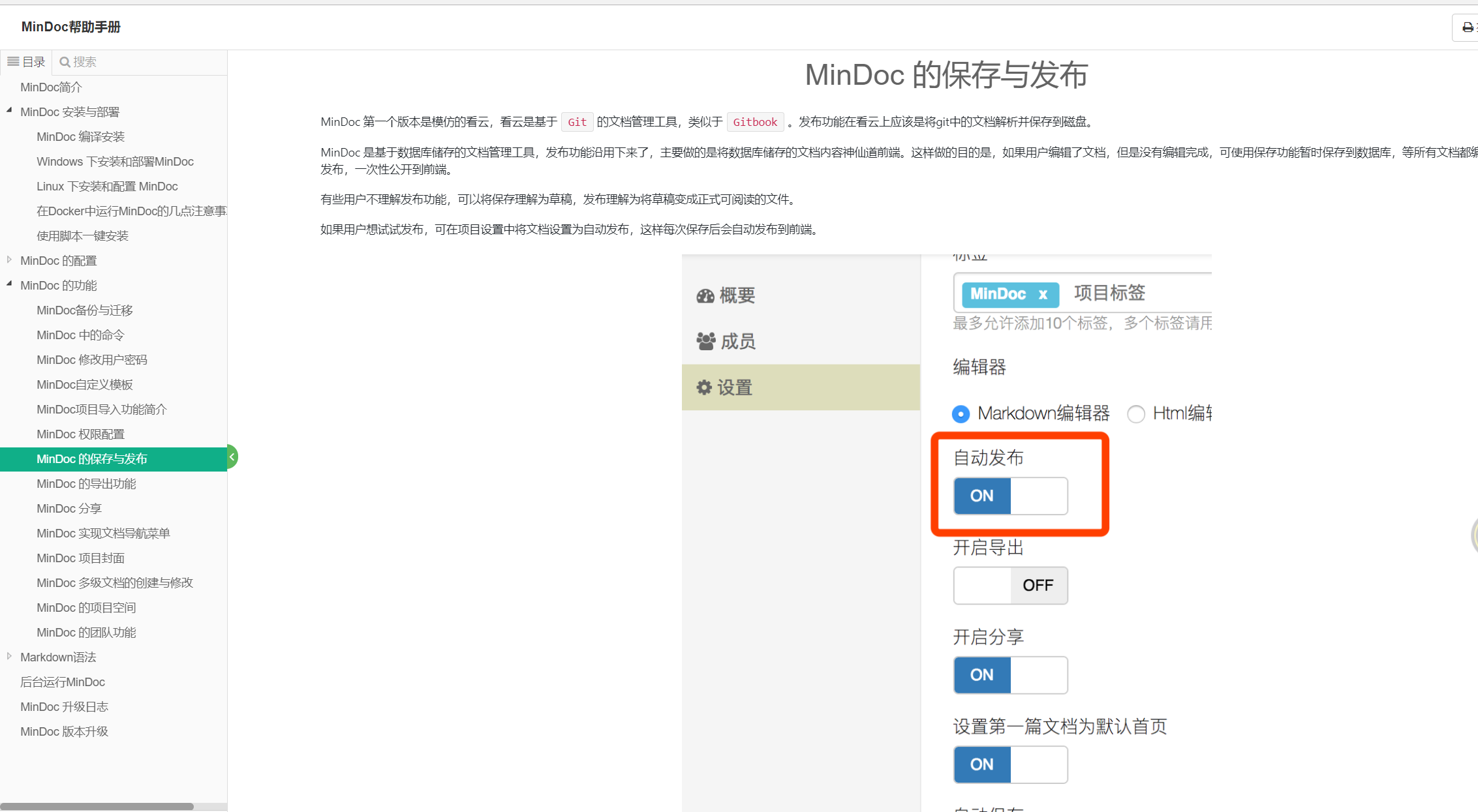Toggle the 开启分享 switch

pos(1010,675)
